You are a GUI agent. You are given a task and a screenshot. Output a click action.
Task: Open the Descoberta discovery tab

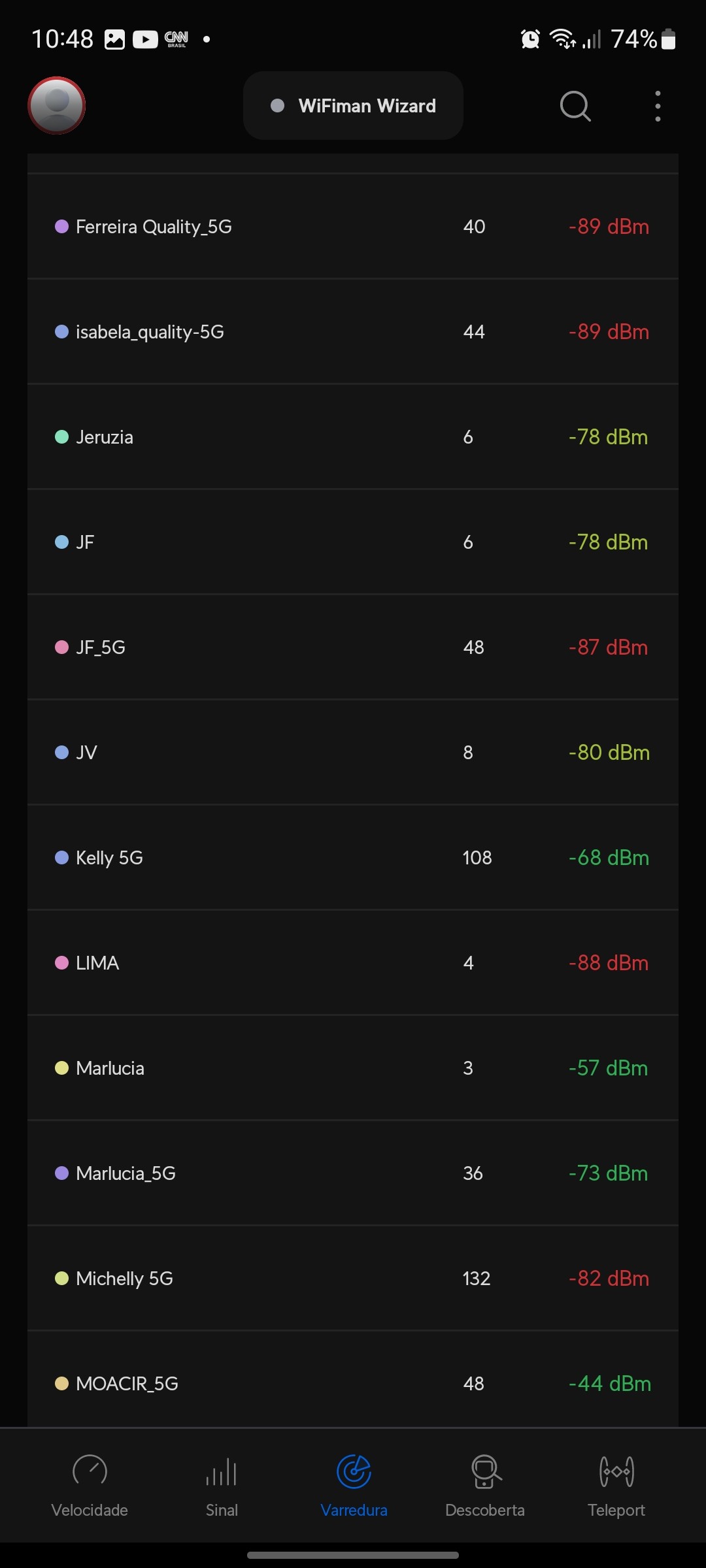pos(485,1486)
